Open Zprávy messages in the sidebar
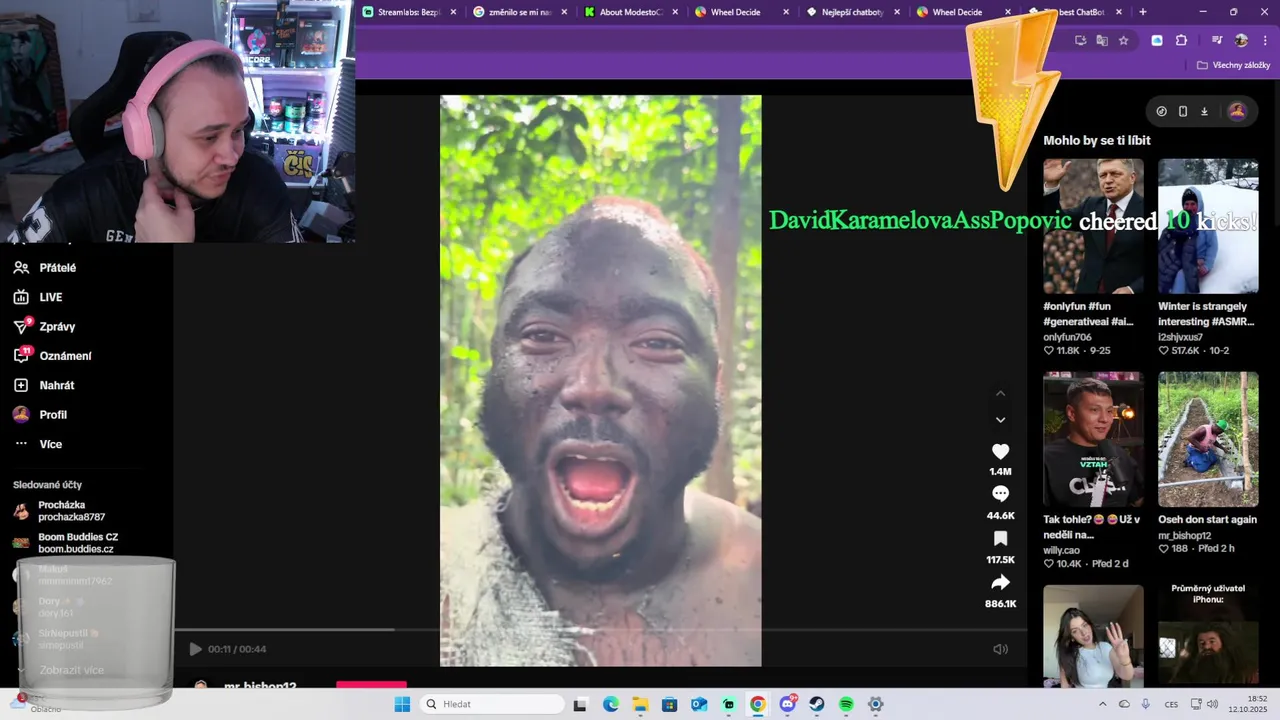The width and height of the screenshot is (1280, 720). (44, 327)
